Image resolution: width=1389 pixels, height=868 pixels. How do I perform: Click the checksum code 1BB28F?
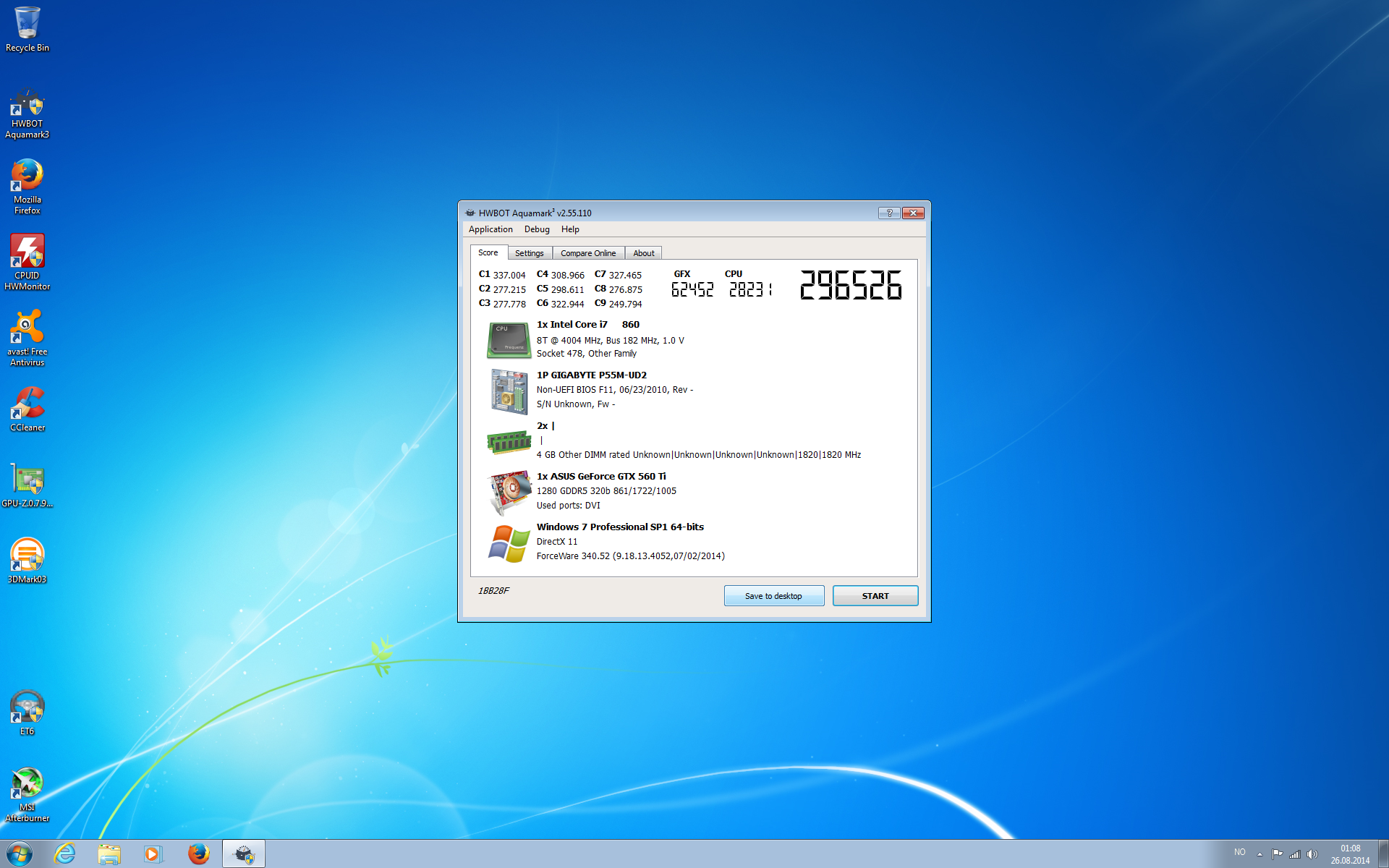pyautogui.click(x=493, y=591)
